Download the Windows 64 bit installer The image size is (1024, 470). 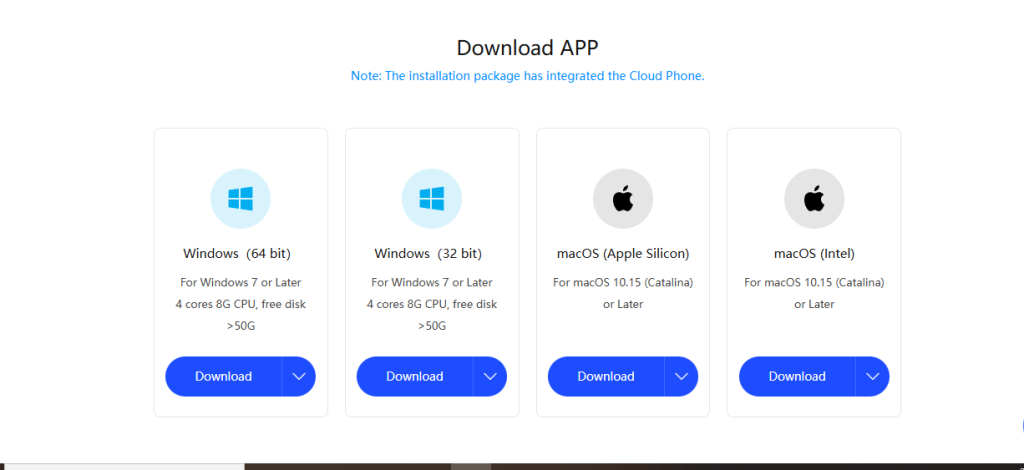(224, 376)
